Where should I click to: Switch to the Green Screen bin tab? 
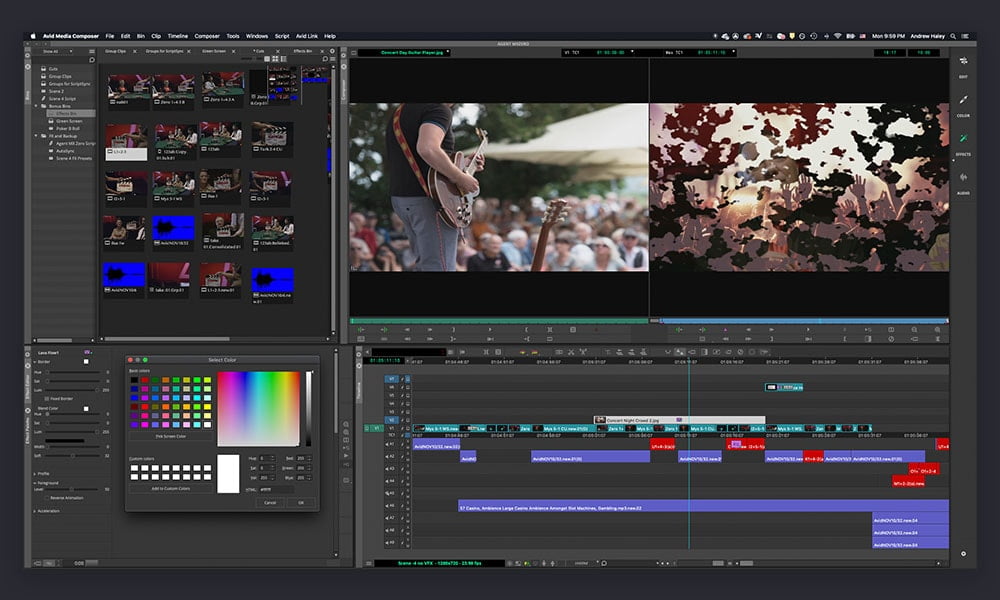214,51
